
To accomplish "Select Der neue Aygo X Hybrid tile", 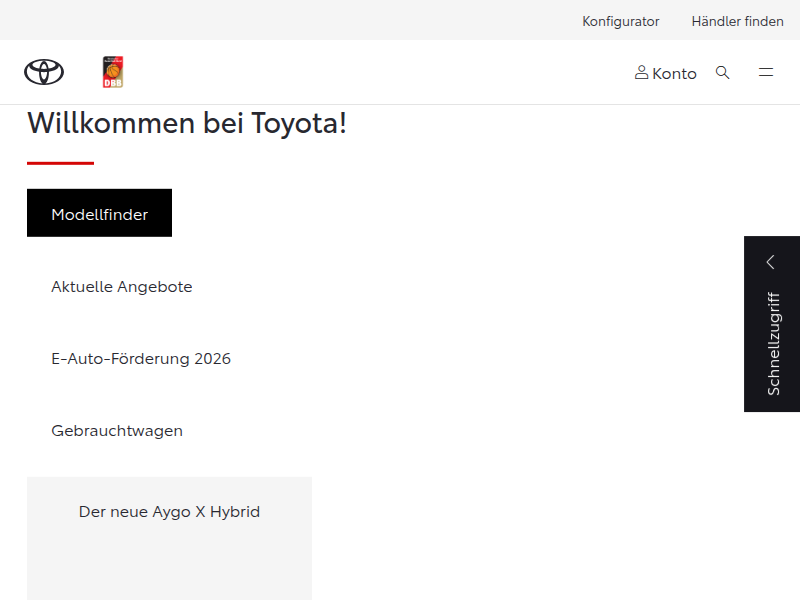I will pyautogui.click(x=169, y=511).
